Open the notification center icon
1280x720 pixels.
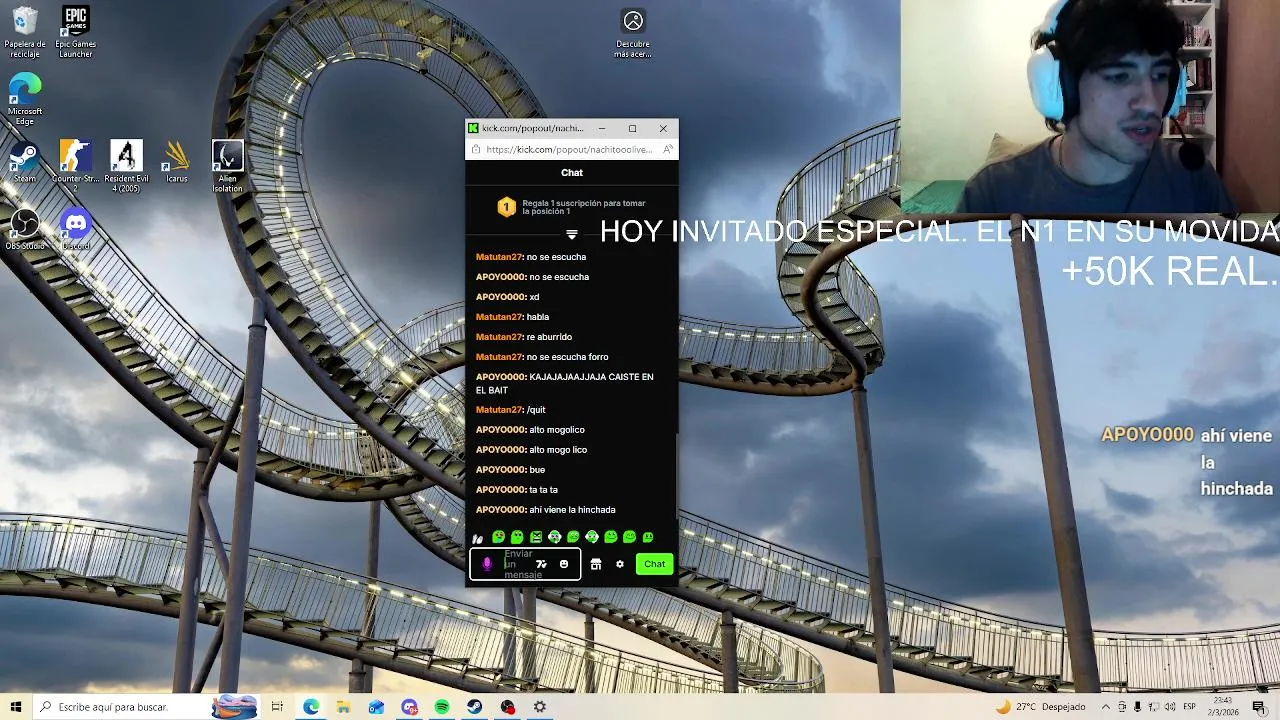click(1259, 707)
